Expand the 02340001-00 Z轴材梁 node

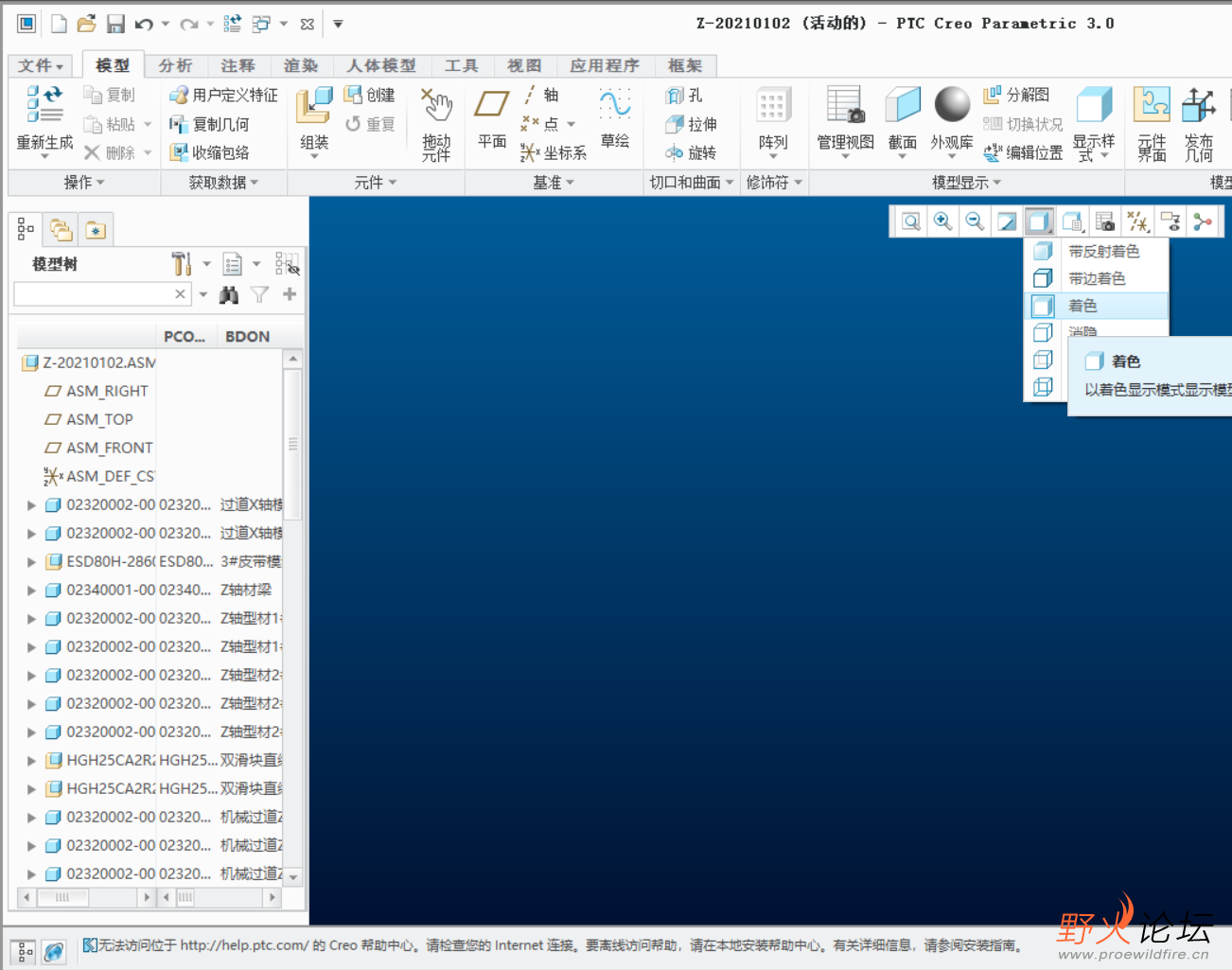(31, 590)
